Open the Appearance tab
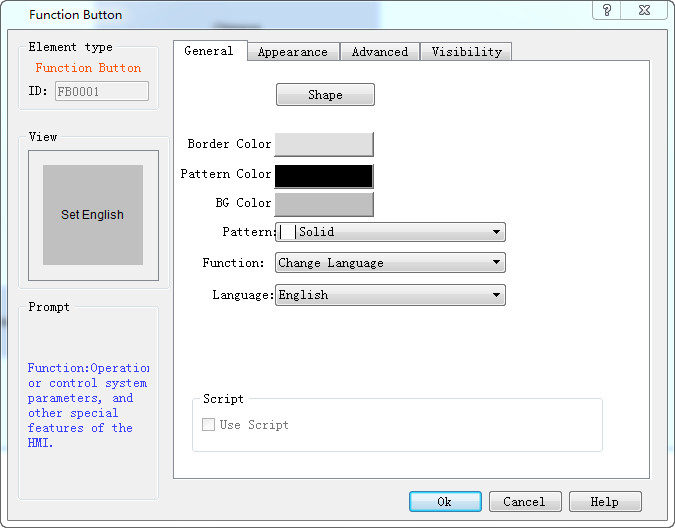The height and width of the screenshot is (528, 675). (x=293, y=52)
